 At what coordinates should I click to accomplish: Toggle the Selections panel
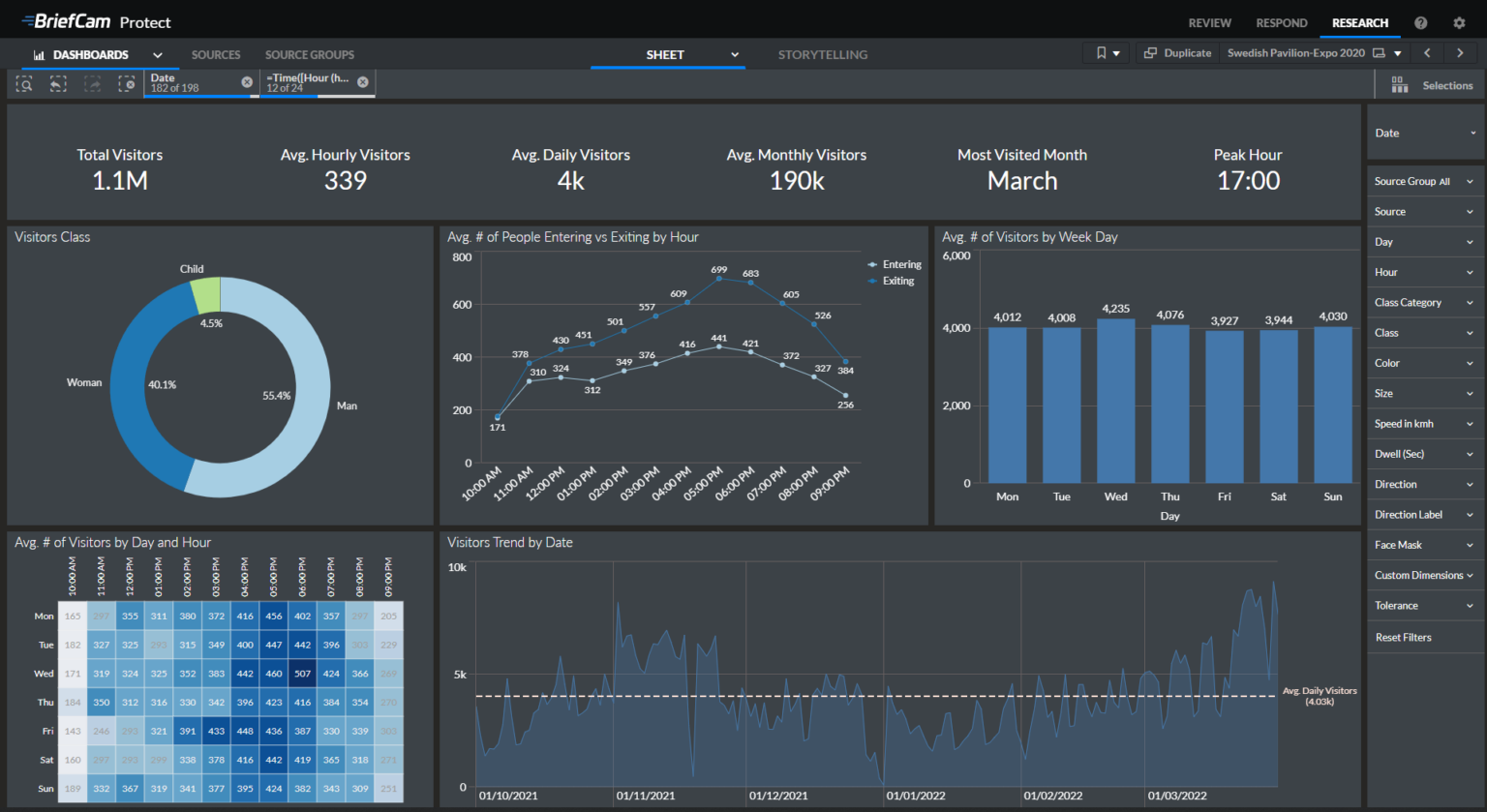click(x=1432, y=85)
